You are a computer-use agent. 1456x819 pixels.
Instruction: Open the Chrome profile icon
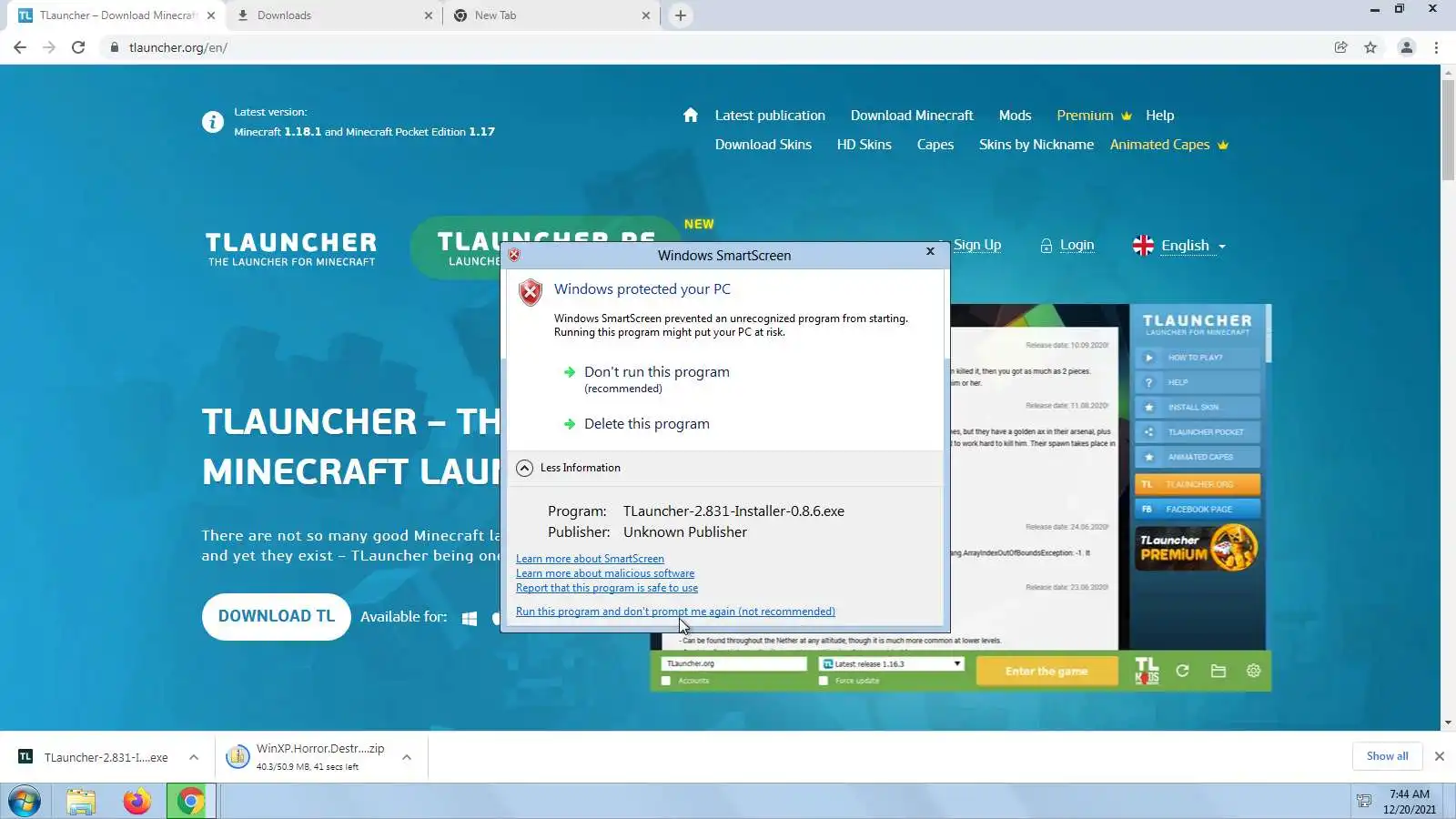pos(1407,47)
